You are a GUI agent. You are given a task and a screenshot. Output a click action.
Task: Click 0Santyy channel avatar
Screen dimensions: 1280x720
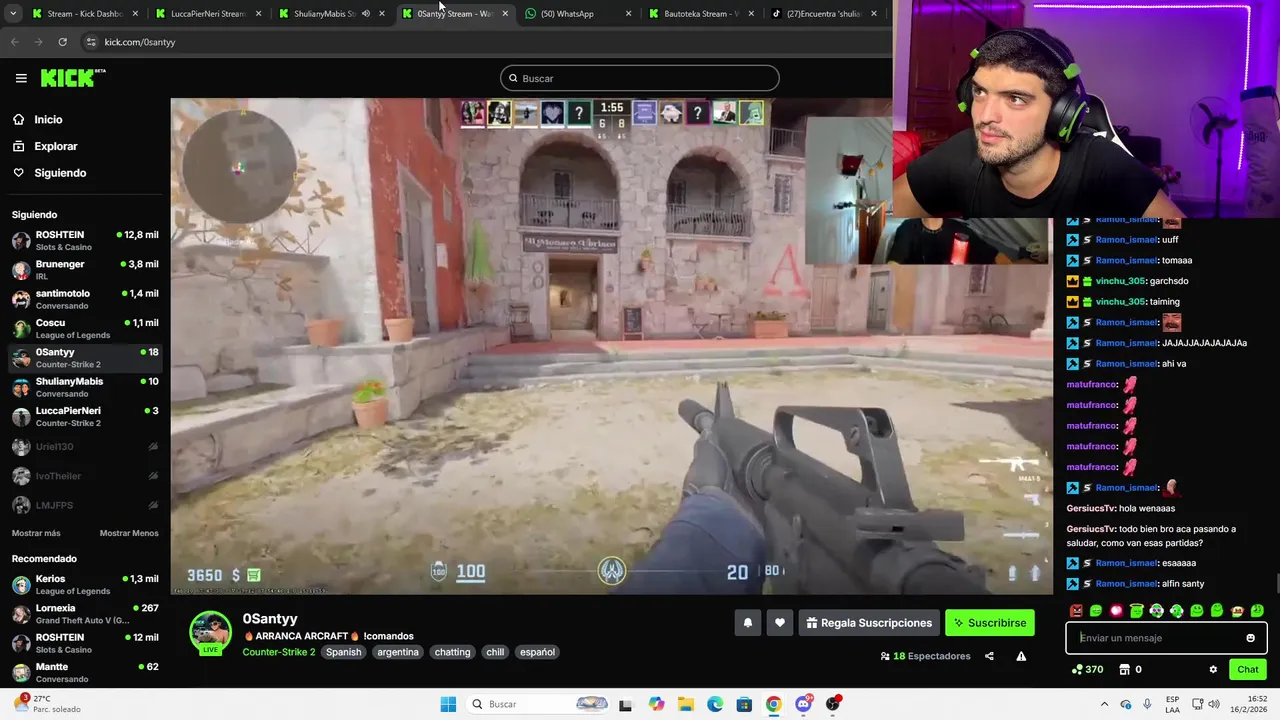(x=210, y=631)
